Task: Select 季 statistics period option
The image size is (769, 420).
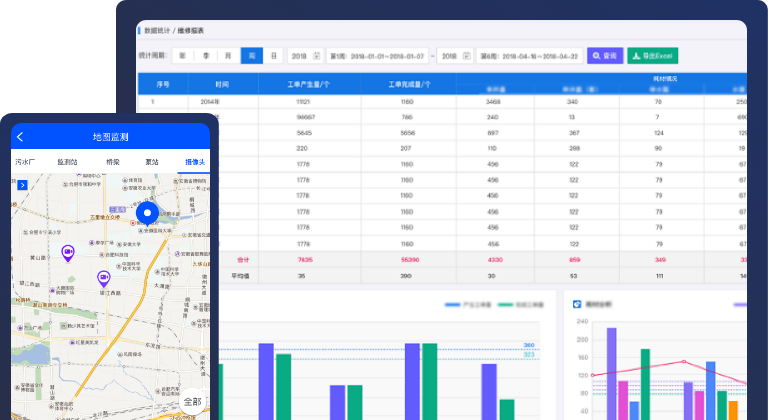Action: (x=206, y=56)
